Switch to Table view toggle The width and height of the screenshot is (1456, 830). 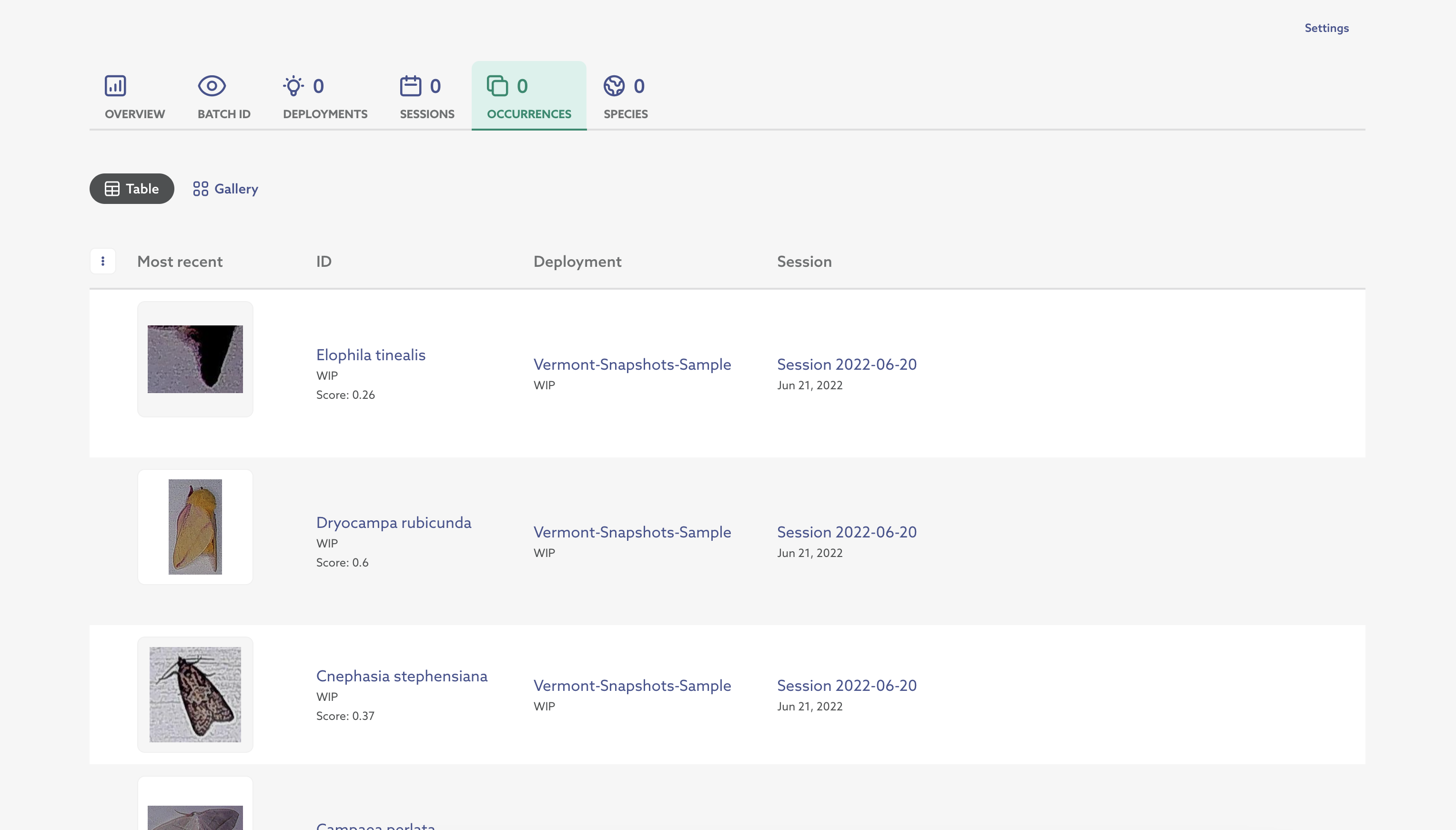tap(131, 189)
